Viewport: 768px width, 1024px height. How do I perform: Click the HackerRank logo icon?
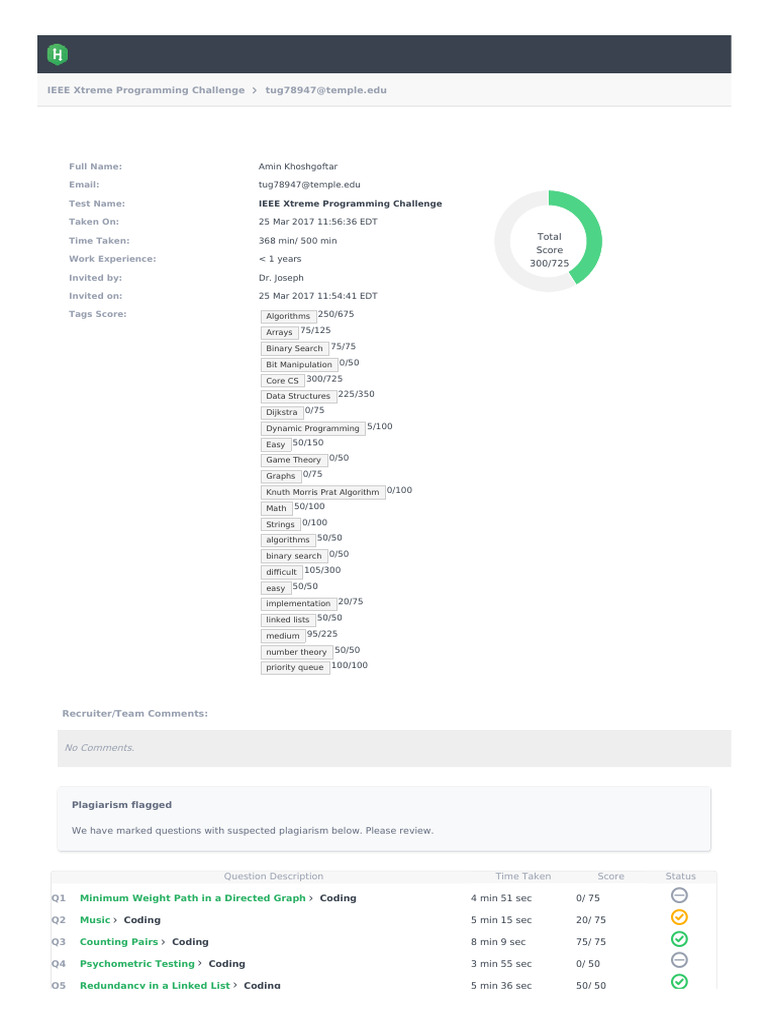click(59, 54)
